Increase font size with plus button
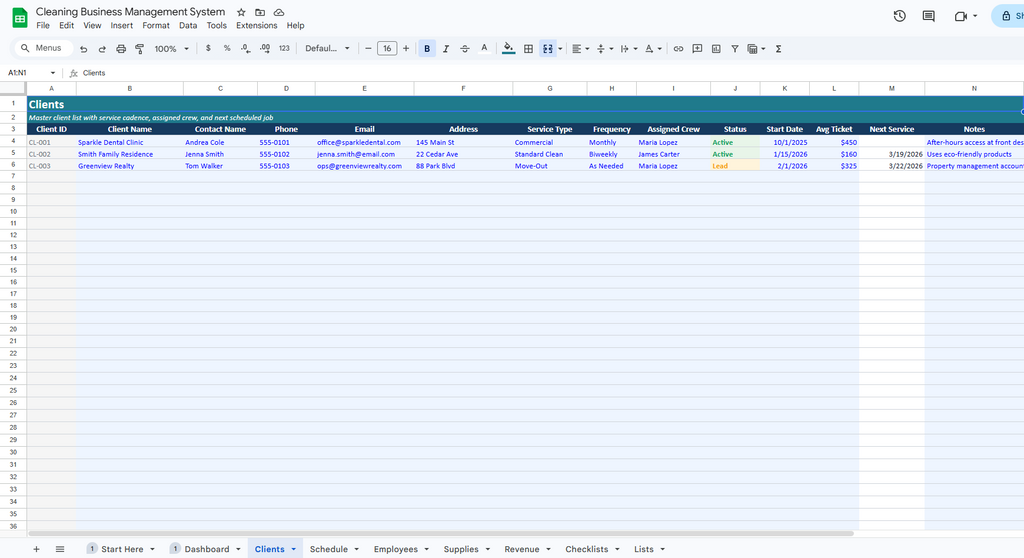The width and height of the screenshot is (1024, 558). click(x=406, y=48)
